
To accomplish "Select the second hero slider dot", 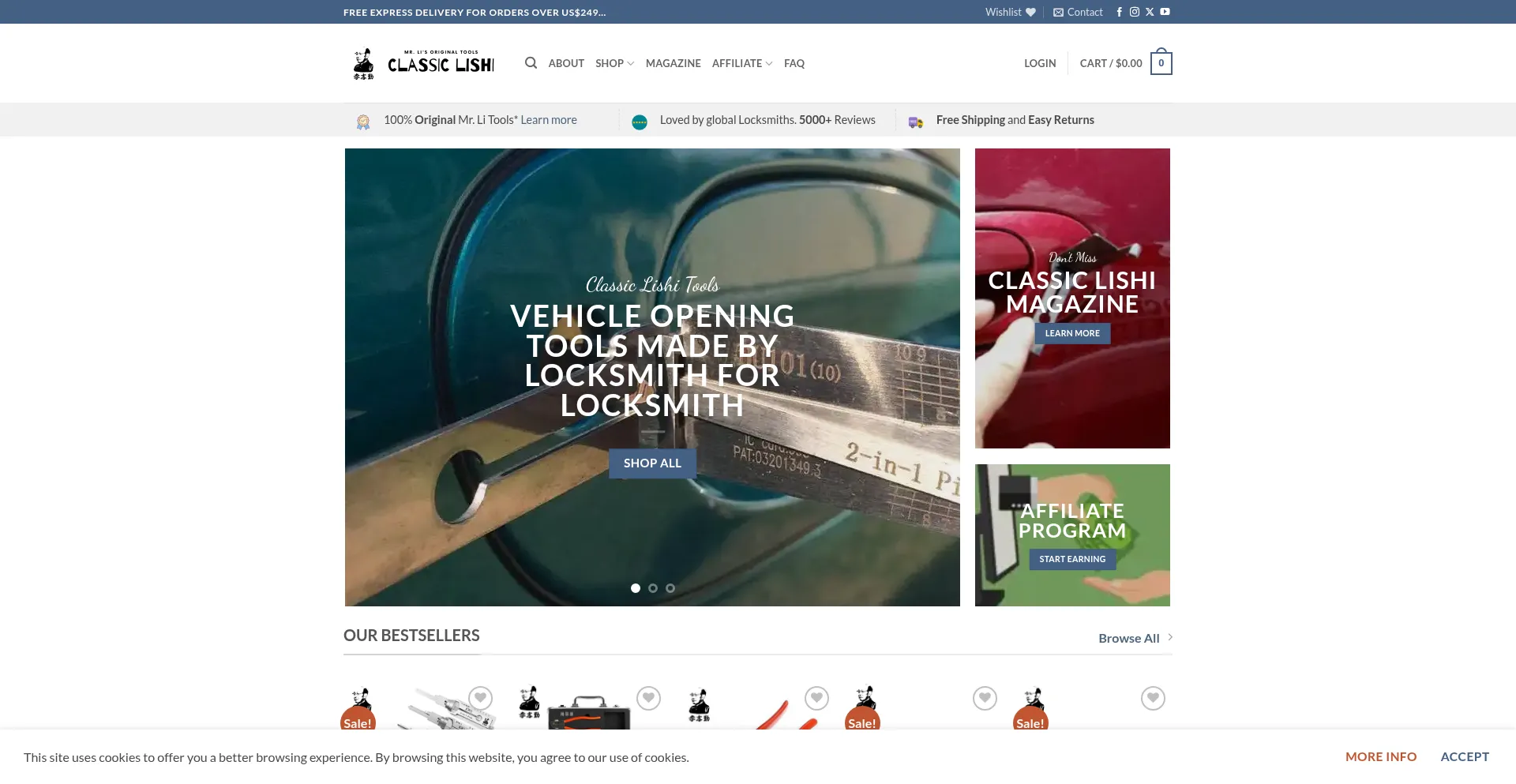I will 653,588.
